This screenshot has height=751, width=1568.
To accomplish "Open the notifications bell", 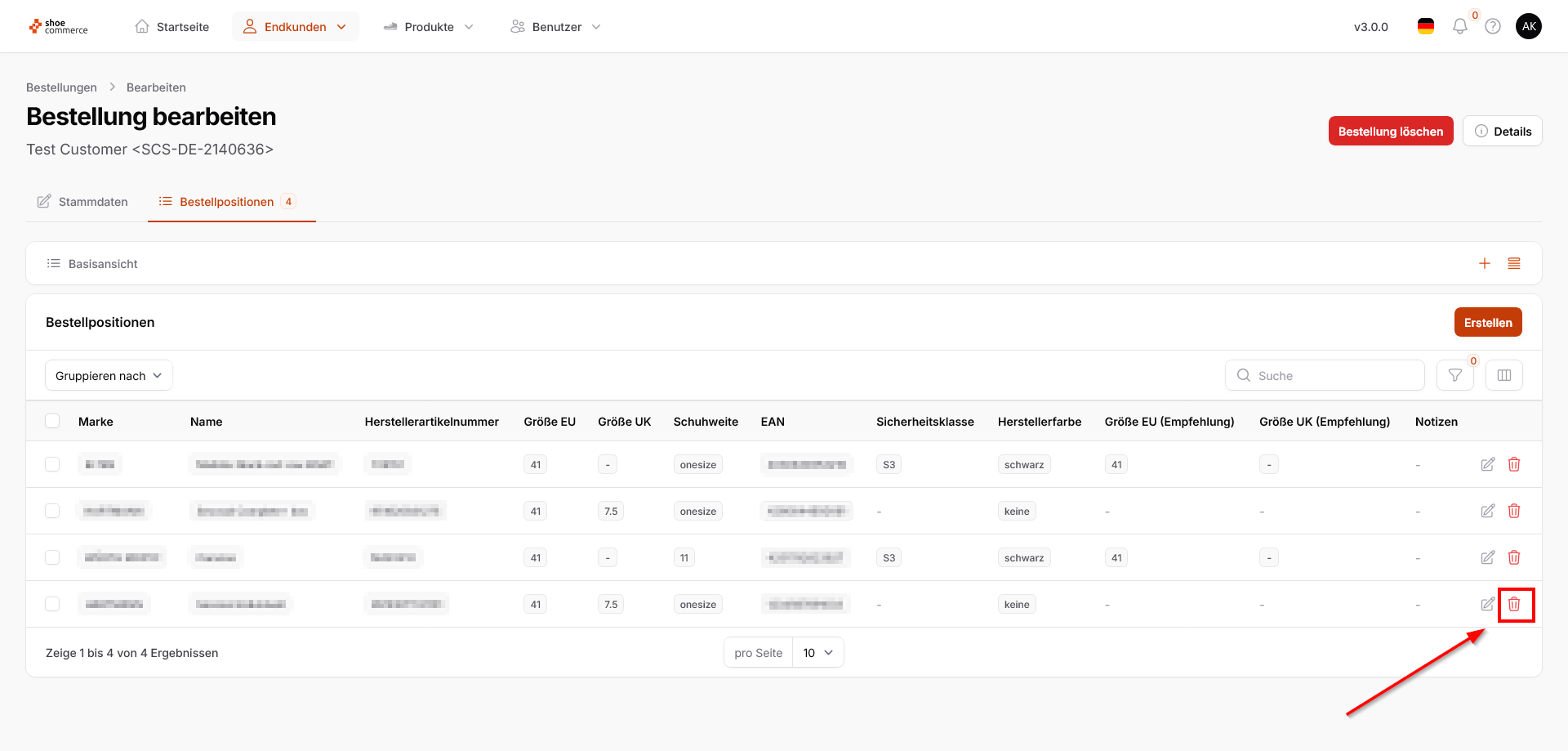I will (1459, 27).
